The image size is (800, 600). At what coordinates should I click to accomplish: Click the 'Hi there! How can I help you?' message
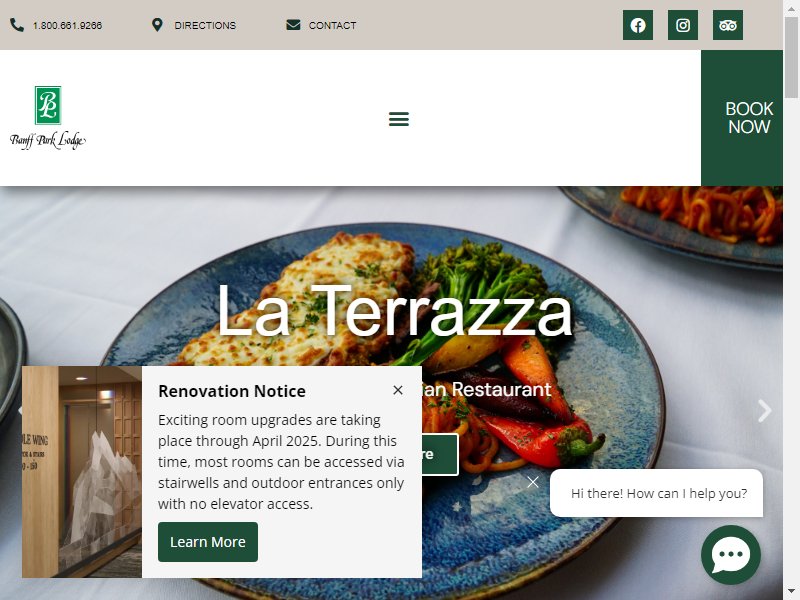[659, 493]
